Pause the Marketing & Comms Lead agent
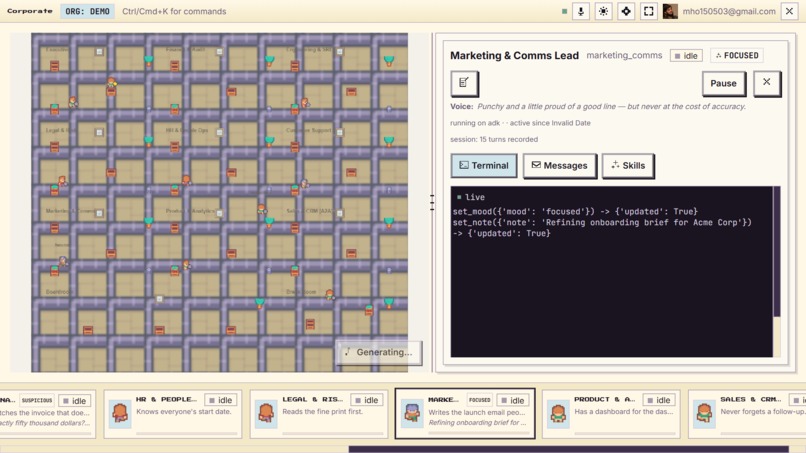The height and width of the screenshot is (453, 806). click(723, 83)
